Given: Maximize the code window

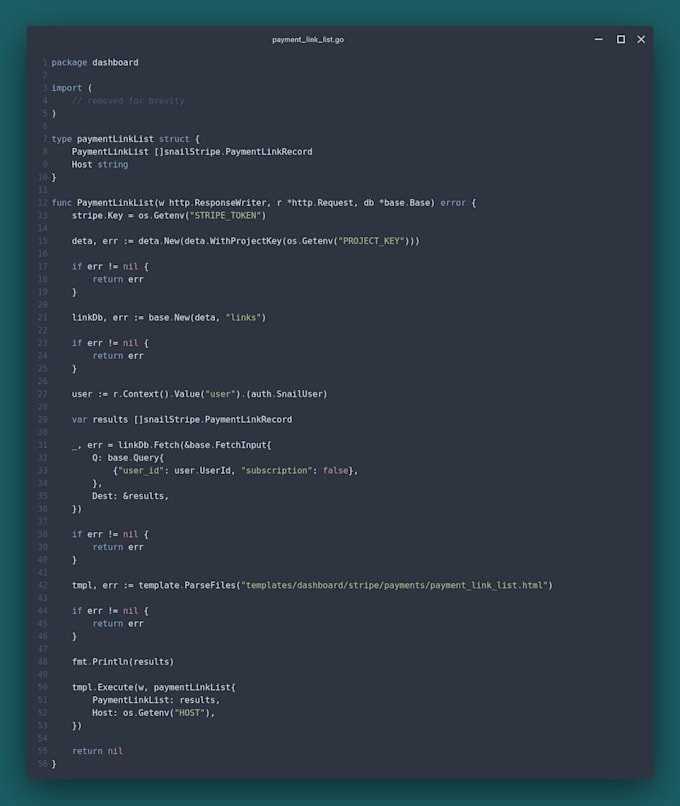Looking at the screenshot, I should pyautogui.click(x=620, y=39).
